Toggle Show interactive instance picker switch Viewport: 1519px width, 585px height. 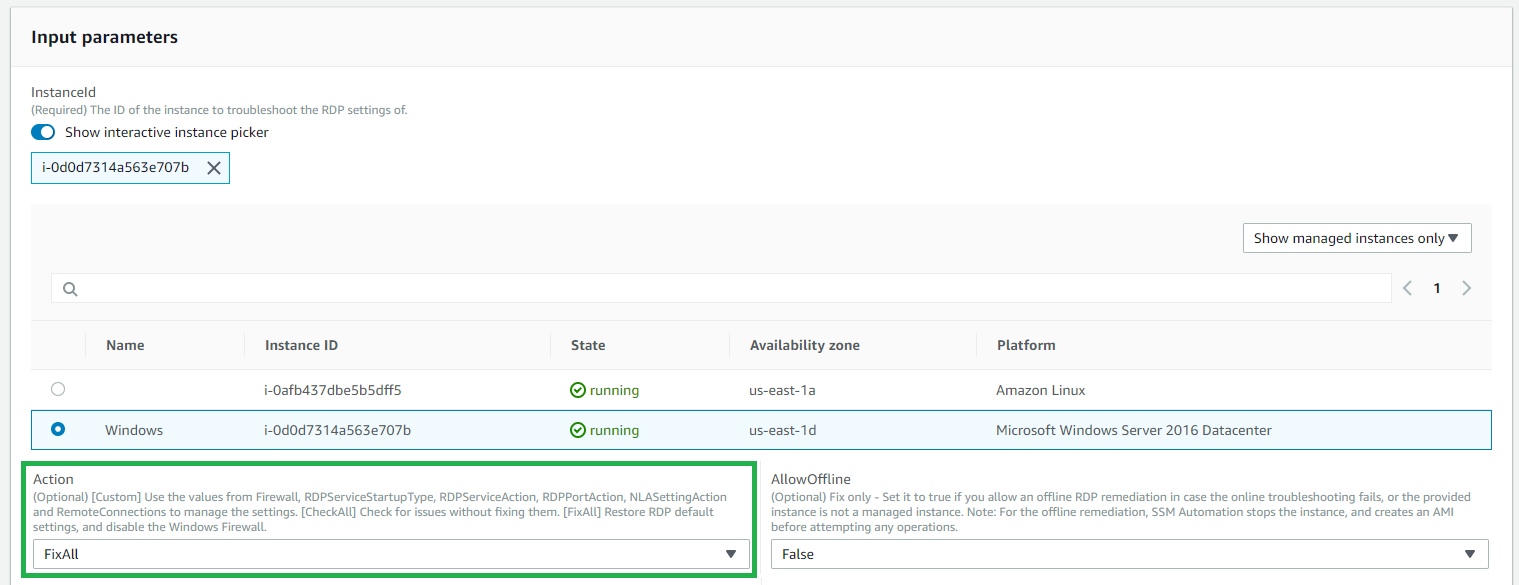coord(43,132)
